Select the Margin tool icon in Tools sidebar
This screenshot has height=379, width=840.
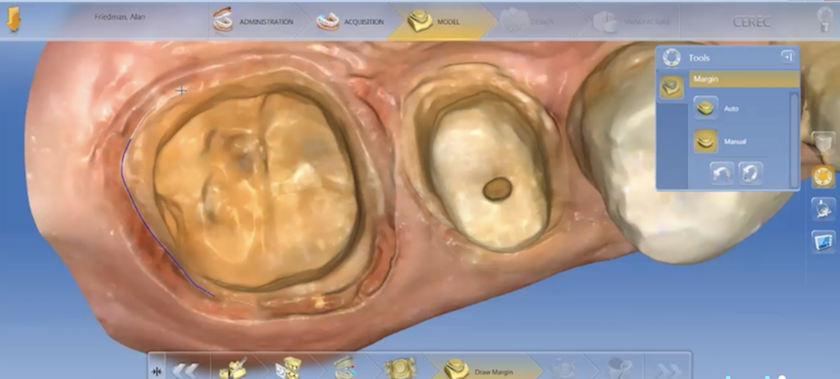pyautogui.click(x=671, y=87)
